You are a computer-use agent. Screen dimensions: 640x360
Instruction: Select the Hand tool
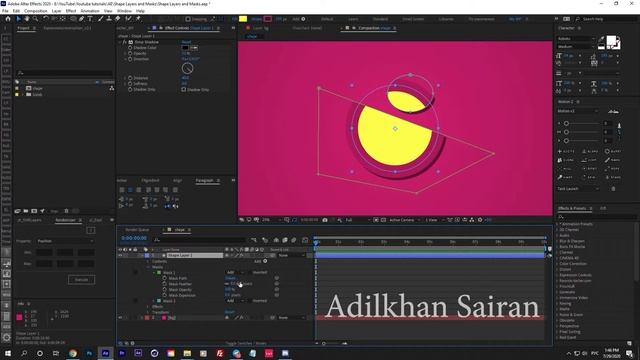coord(27,19)
